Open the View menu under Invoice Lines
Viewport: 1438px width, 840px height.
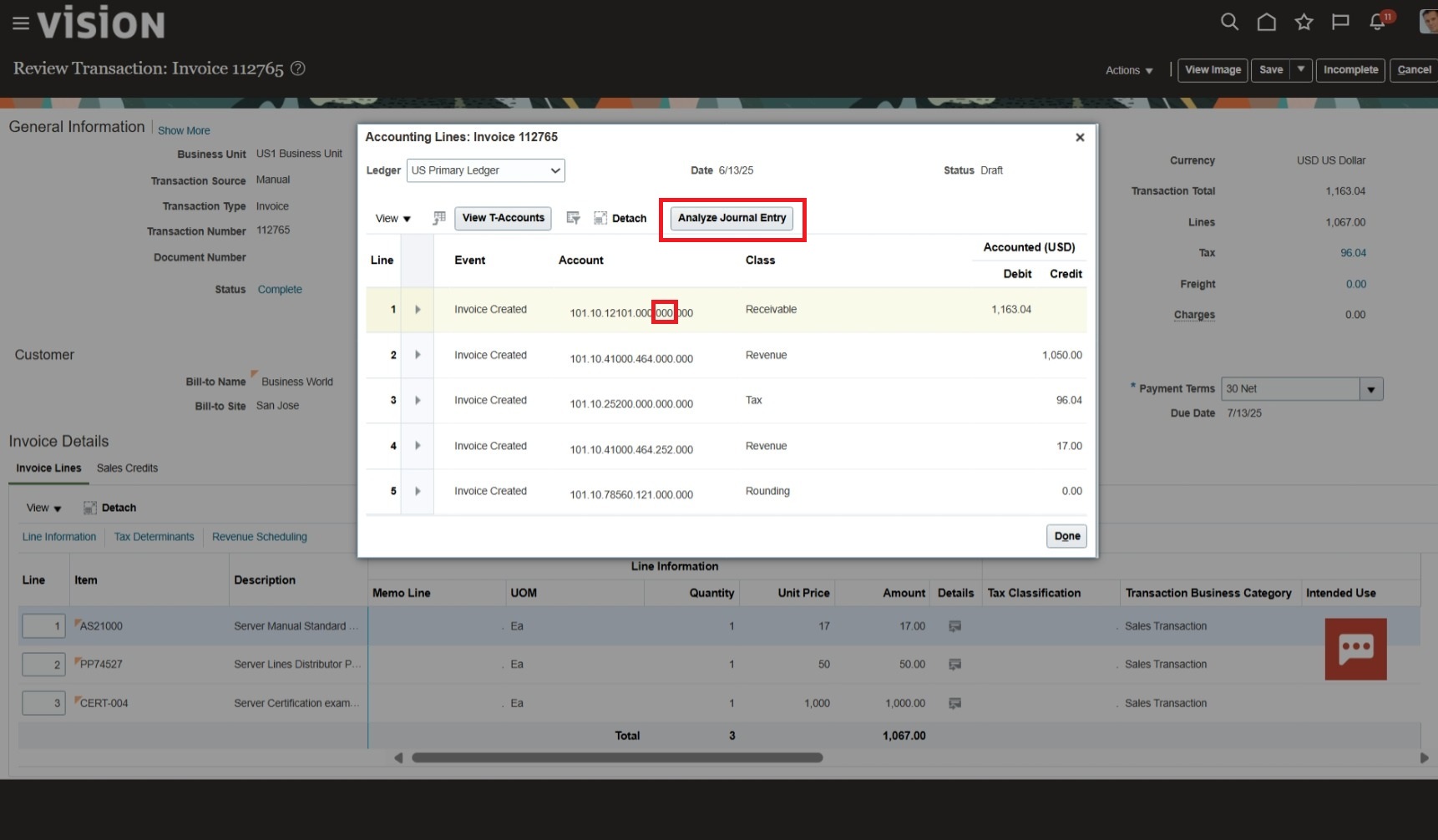(x=44, y=508)
